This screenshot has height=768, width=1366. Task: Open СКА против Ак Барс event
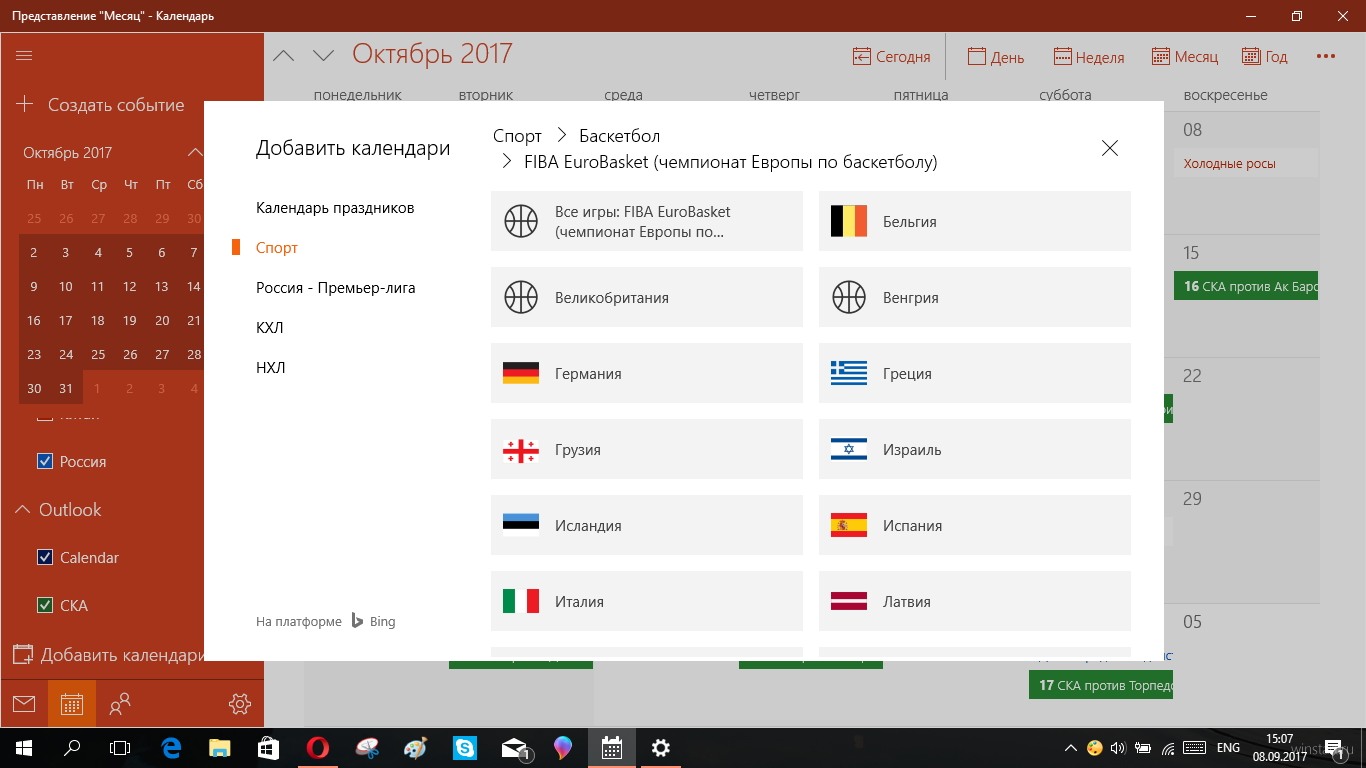coord(1246,286)
